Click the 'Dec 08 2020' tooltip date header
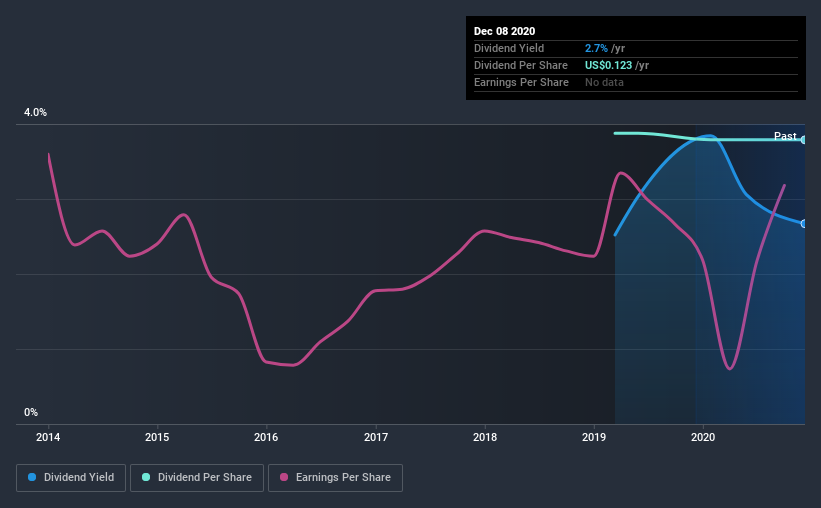This screenshot has height=508, width=821. click(507, 31)
